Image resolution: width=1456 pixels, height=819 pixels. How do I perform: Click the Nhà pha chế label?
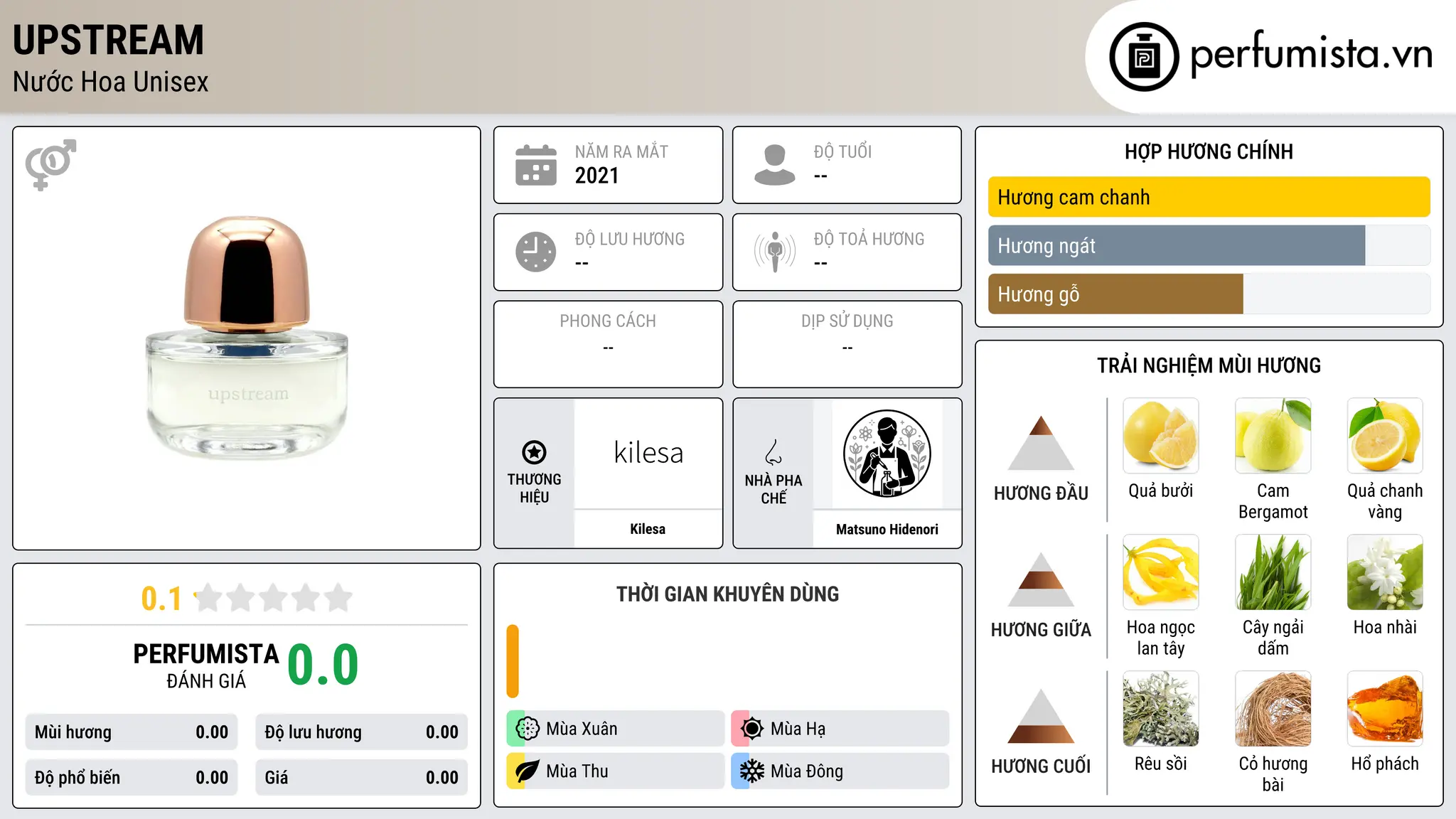pyautogui.click(x=773, y=489)
